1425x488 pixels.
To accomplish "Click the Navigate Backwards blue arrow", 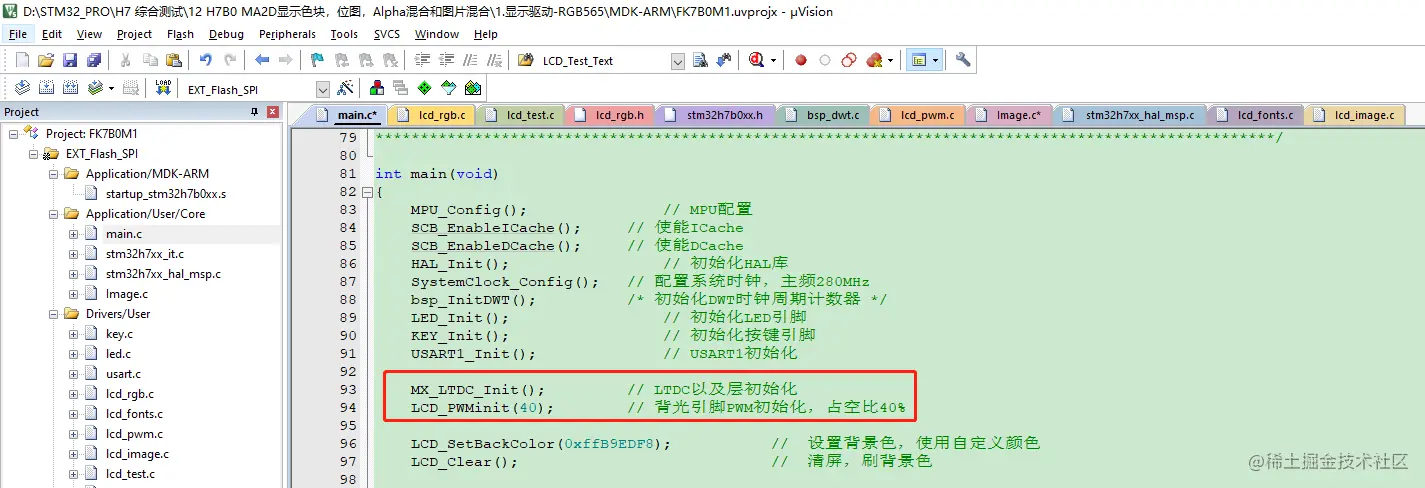I will (262, 61).
